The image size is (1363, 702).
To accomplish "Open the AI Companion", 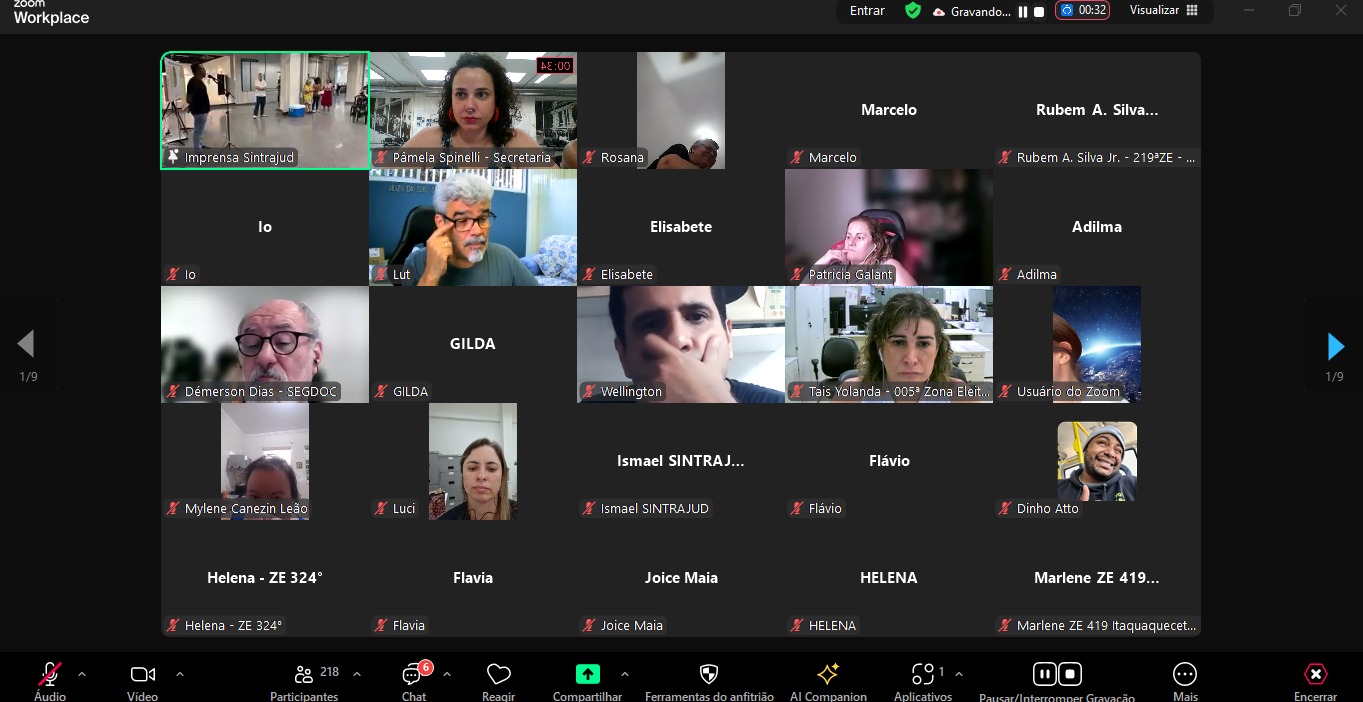I will 828,675.
